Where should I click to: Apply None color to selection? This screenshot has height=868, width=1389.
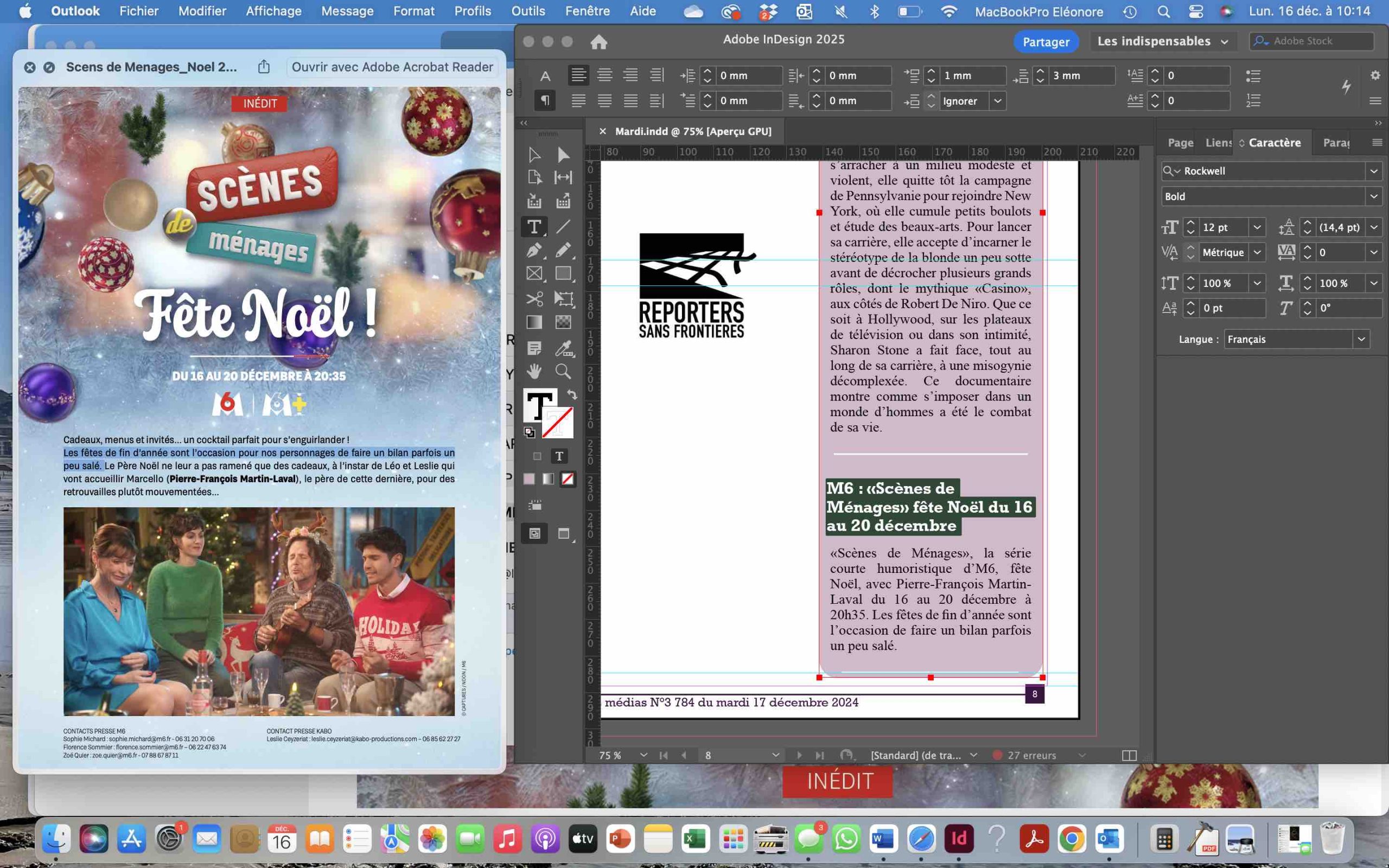click(x=568, y=479)
